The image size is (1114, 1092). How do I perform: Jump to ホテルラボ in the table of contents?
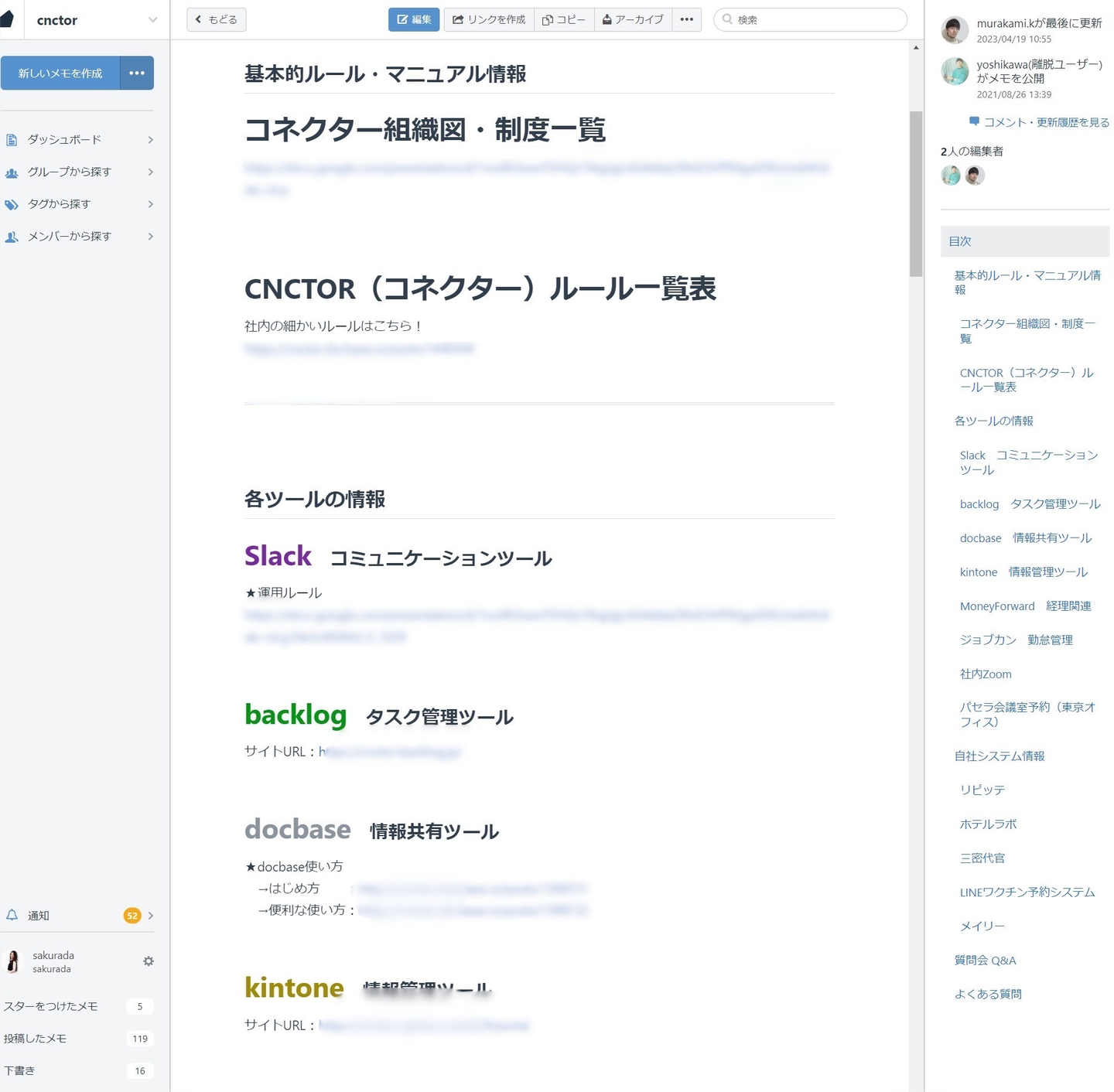point(989,824)
